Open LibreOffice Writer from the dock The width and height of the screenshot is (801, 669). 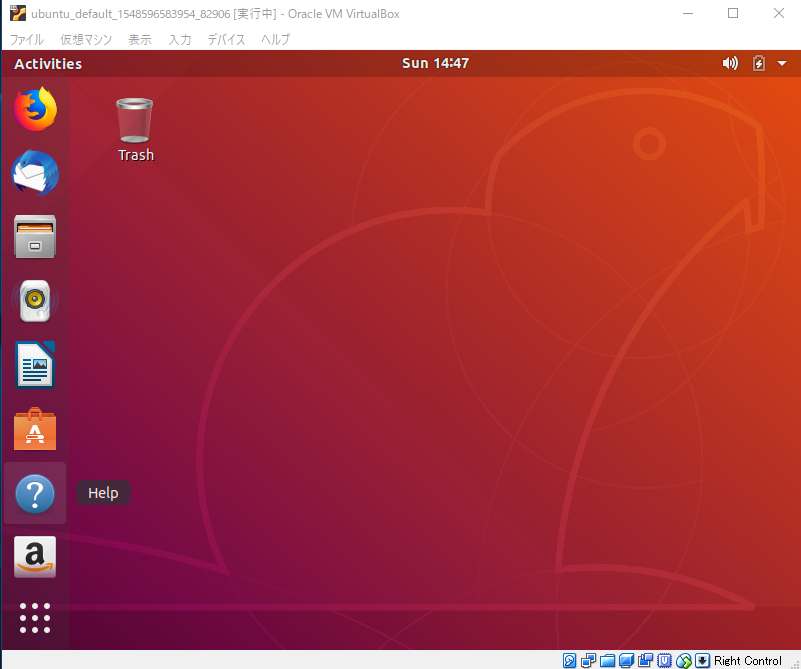[x=35, y=365]
